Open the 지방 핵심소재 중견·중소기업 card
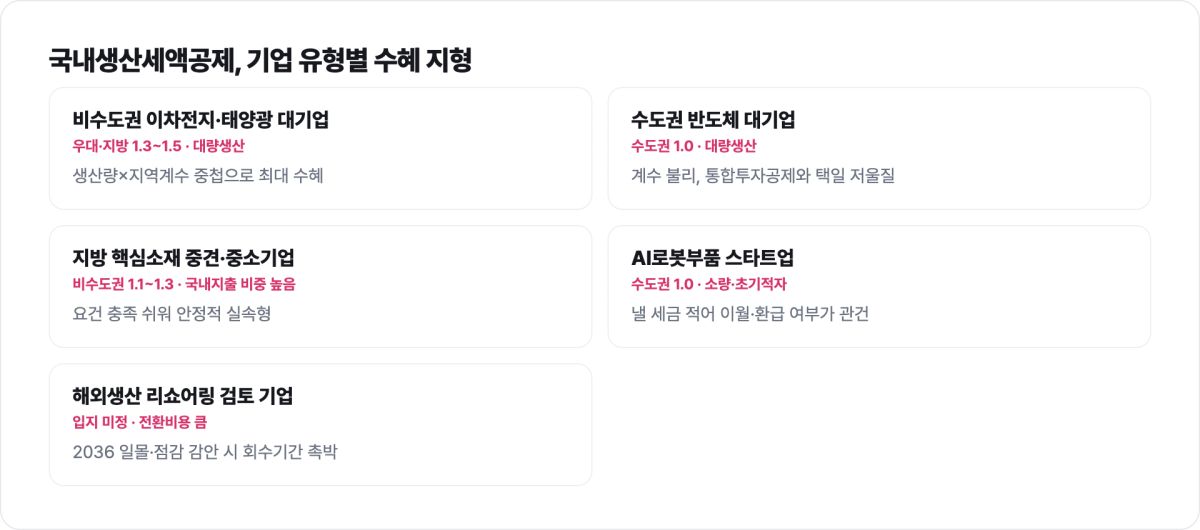 click(x=320, y=286)
